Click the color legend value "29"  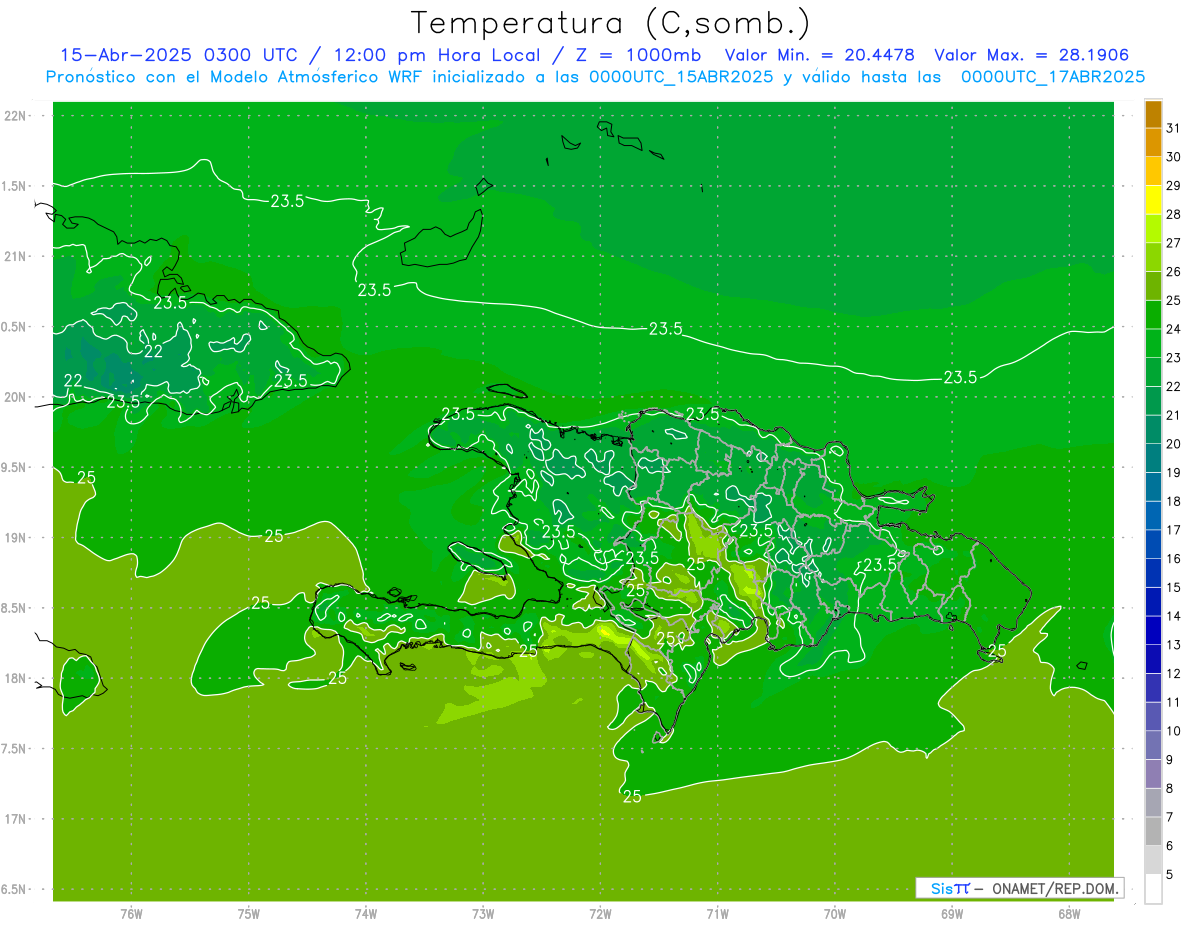coord(1174,186)
